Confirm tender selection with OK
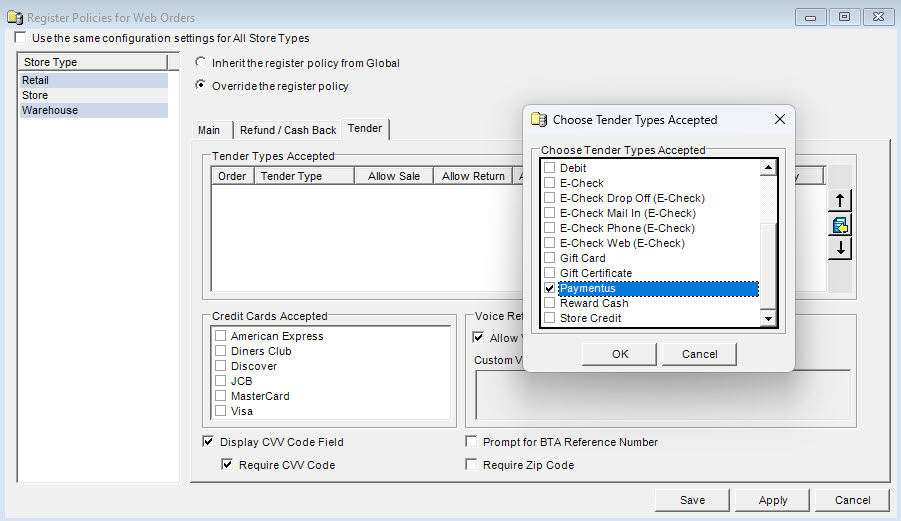 (x=619, y=354)
